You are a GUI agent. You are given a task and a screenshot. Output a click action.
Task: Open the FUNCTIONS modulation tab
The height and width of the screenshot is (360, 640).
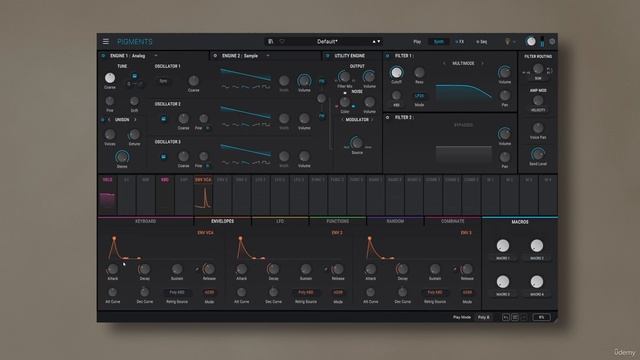(x=338, y=221)
